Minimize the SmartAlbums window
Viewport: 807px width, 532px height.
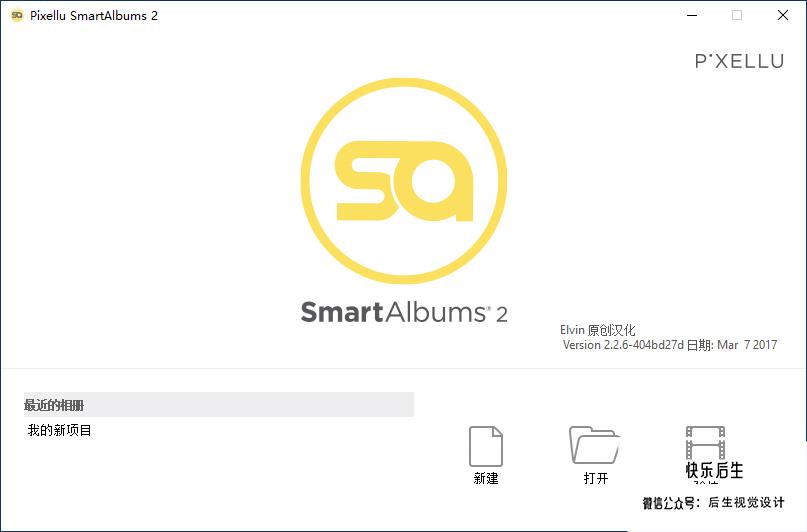[x=692, y=15]
